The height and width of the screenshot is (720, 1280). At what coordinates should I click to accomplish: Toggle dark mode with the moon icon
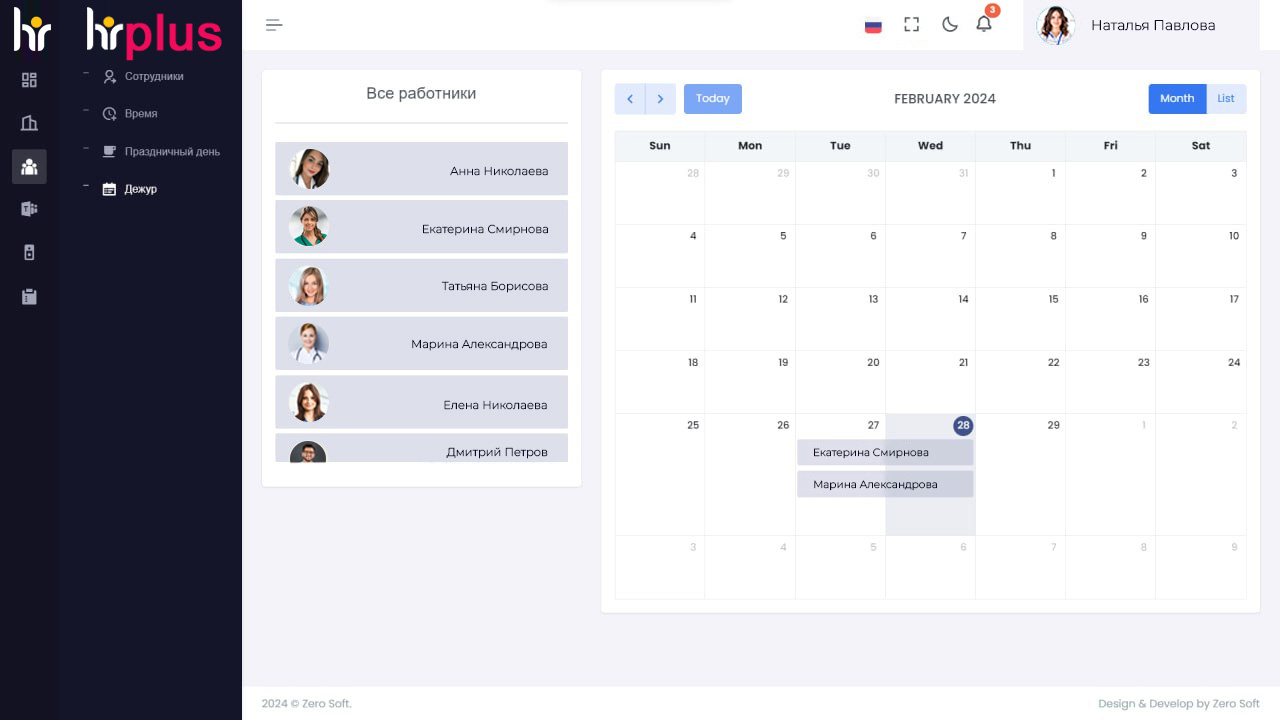(x=949, y=24)
